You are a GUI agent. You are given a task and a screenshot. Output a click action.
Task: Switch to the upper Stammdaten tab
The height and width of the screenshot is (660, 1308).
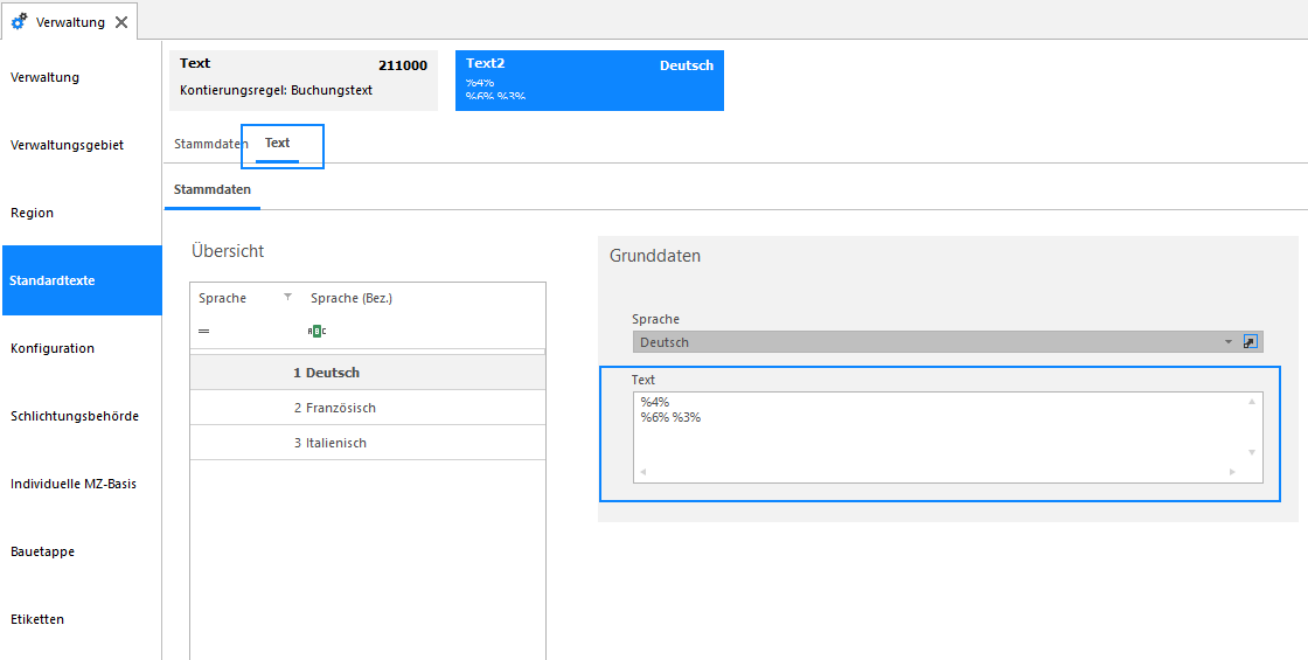click(211, 144)
